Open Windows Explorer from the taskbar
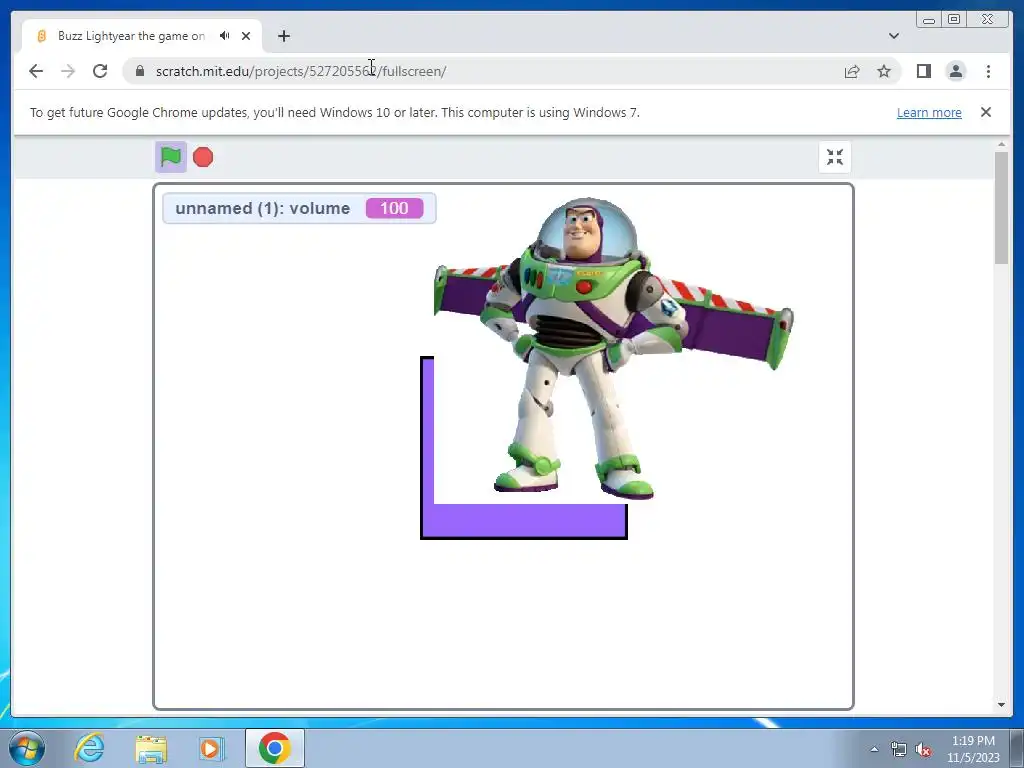Image resolution: width=1024 pixels, height=768 pixels. point(151,748)
